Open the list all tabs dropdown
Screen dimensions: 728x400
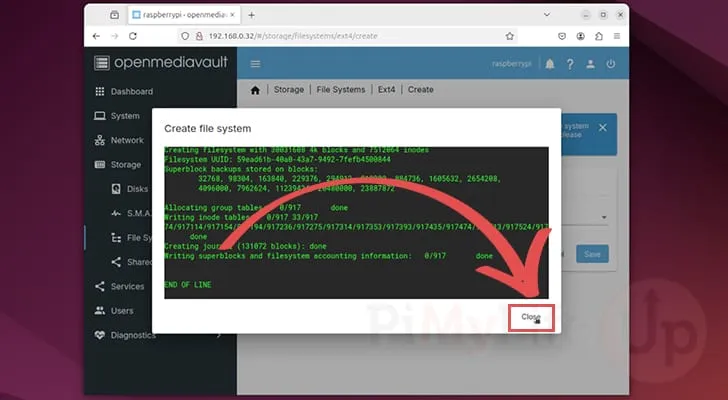coord(547,15)
